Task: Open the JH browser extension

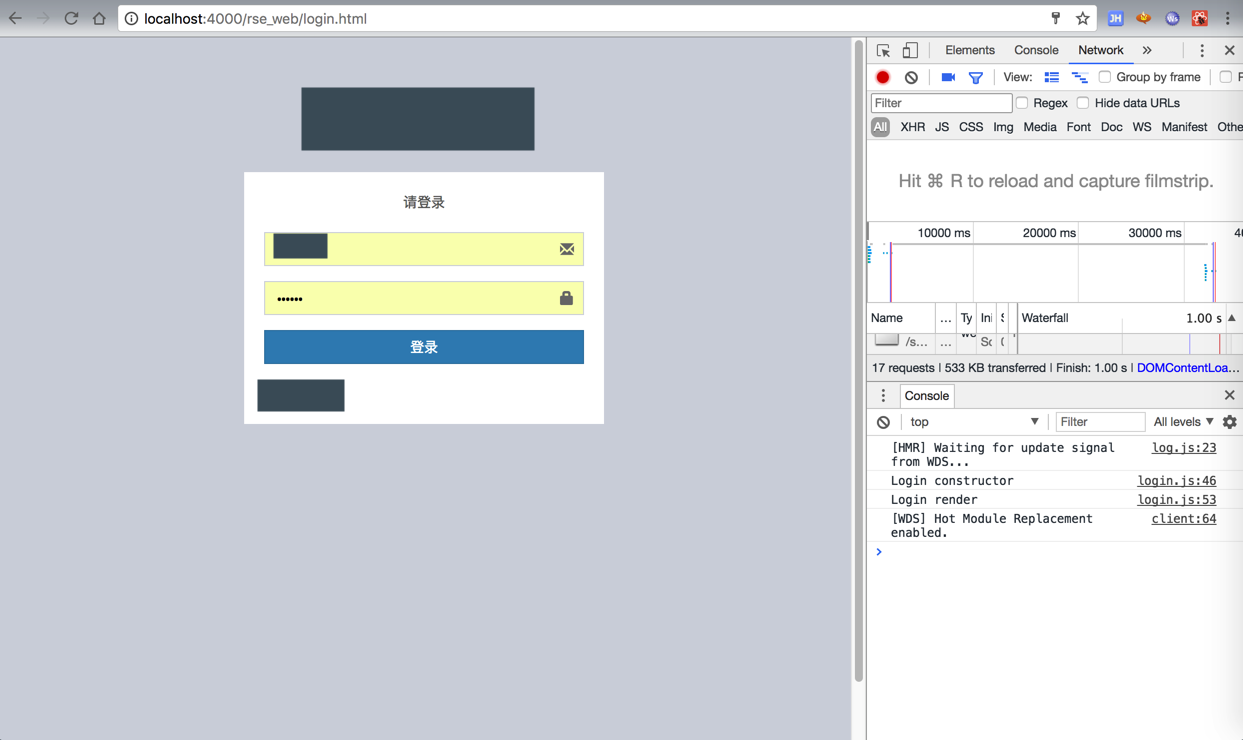Action: pyautogui.click(x=1115, y=18)
